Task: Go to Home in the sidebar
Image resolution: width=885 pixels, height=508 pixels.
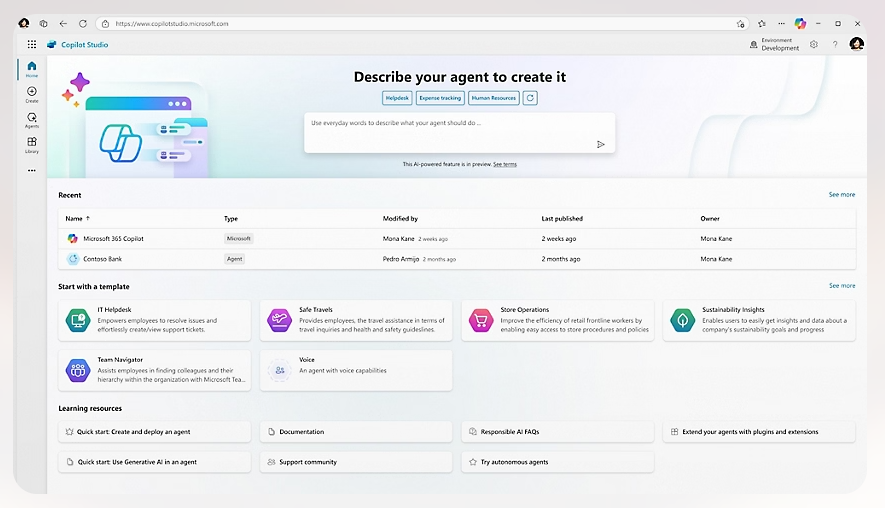Action: click(x=32, y=69)
